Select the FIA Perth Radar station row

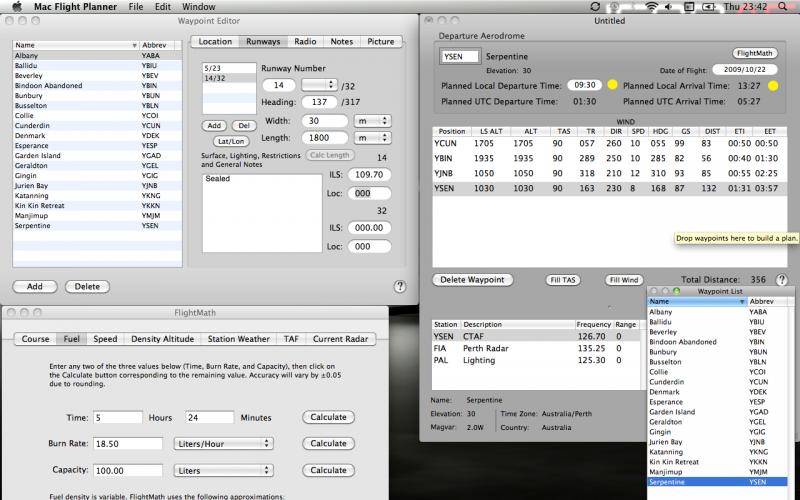pos(536,348)
